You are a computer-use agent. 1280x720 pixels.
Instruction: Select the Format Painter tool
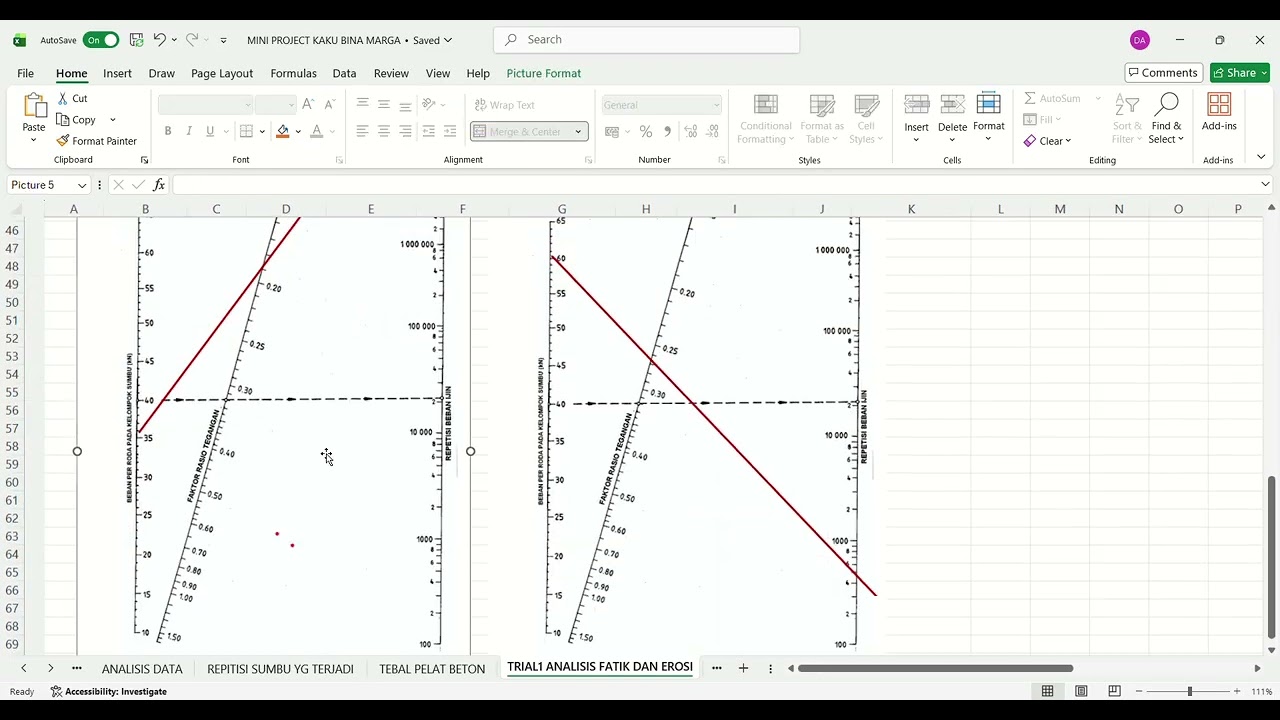(97, 141)
